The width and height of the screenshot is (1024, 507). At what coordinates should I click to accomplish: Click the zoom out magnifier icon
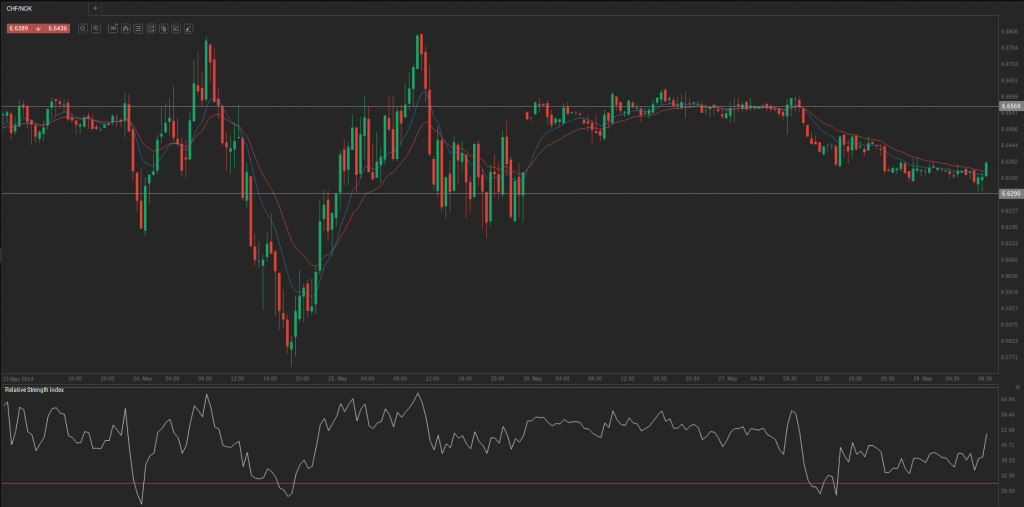[83, 28]
